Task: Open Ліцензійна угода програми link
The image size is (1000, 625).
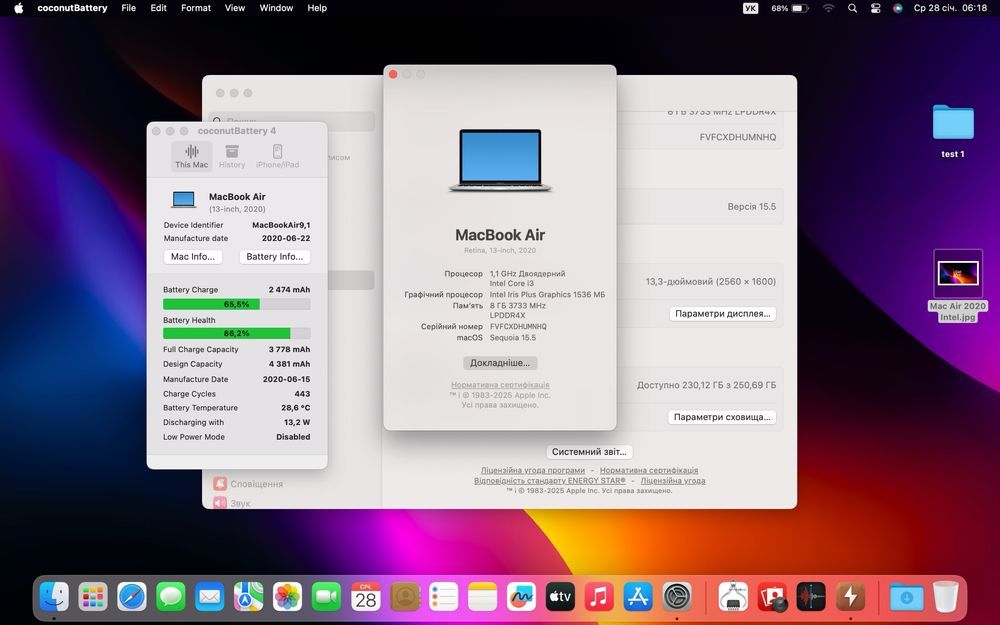Action: coord(533,470)
